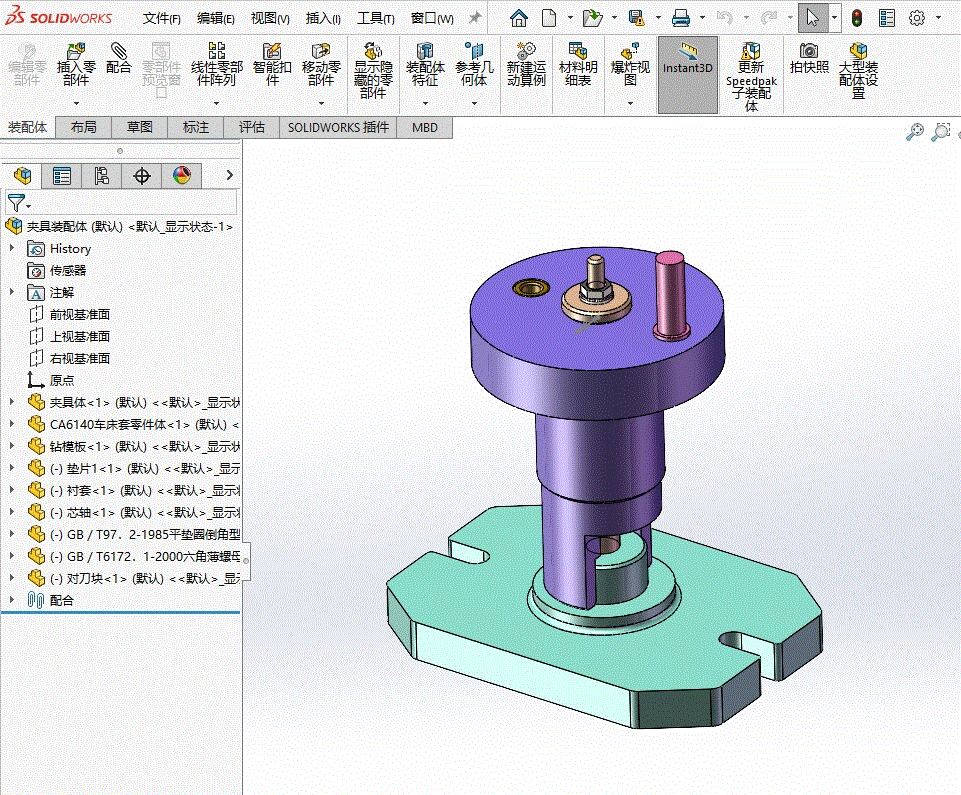Image resolution: width=961 pixels, height=795 pixels.
Task: Open the ConfigurationManager tab icon
Action: point(102,176)
